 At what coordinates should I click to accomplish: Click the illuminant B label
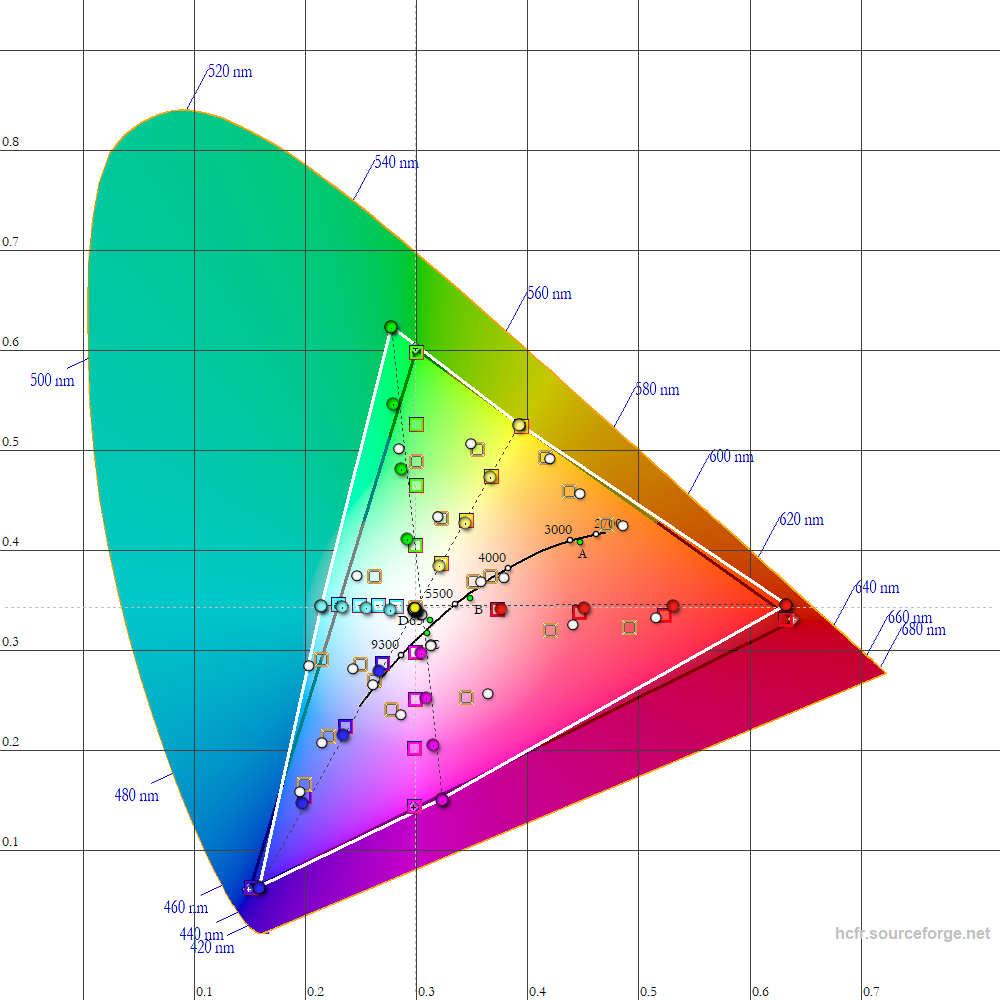(x=478, y=610)
